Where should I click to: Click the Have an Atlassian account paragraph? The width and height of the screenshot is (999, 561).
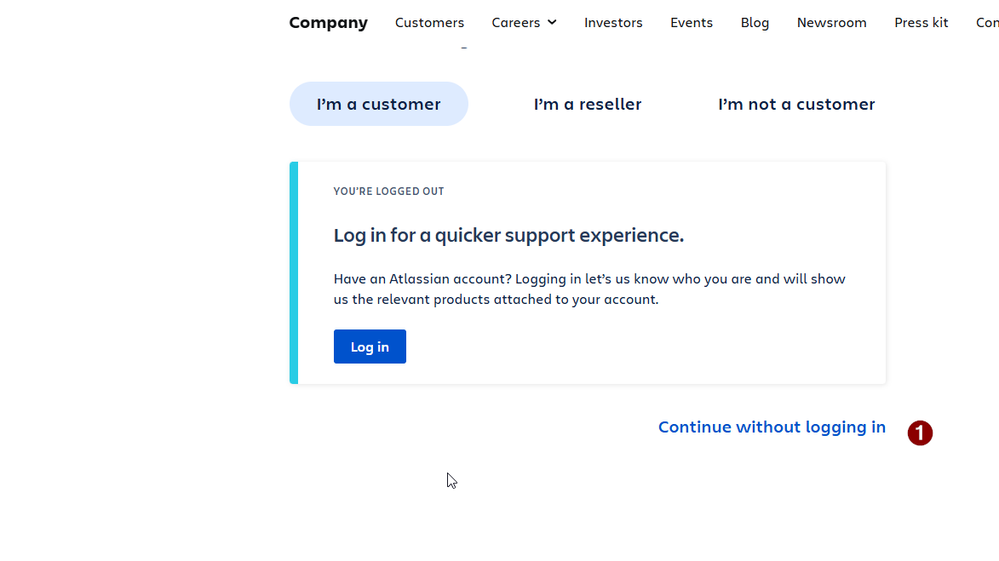(589, 289)
